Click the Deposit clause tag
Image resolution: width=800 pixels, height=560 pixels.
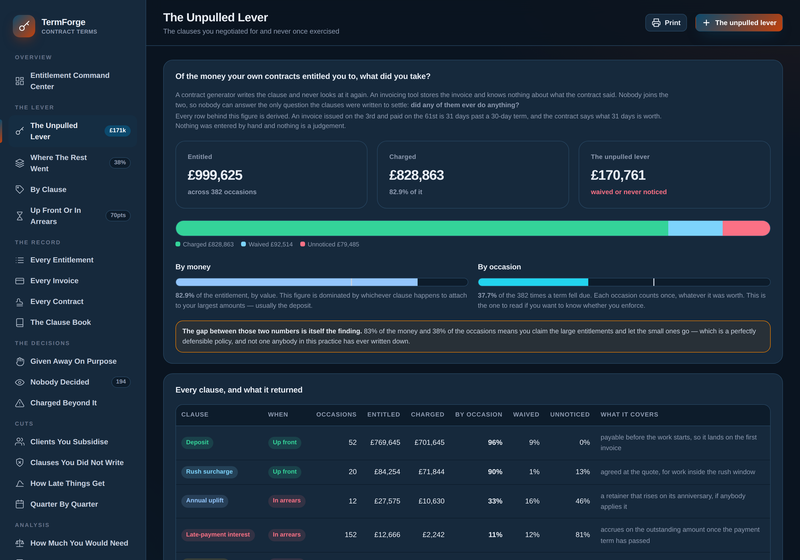(x=197, y=442)
